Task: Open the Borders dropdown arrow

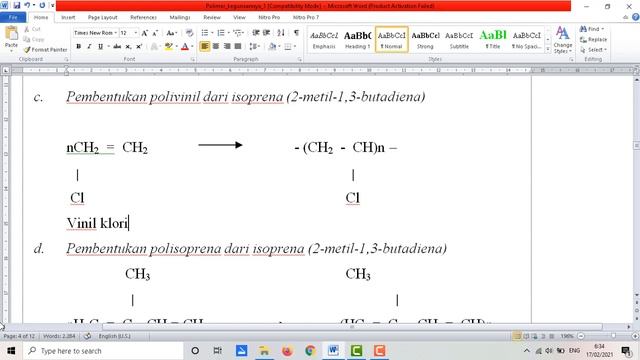Action: [295, 47]
